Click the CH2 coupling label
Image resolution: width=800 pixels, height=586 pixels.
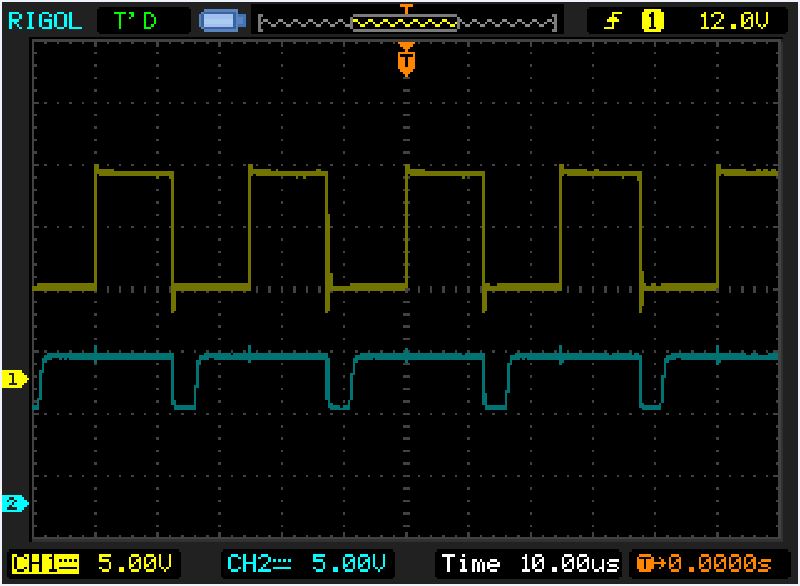259,564
